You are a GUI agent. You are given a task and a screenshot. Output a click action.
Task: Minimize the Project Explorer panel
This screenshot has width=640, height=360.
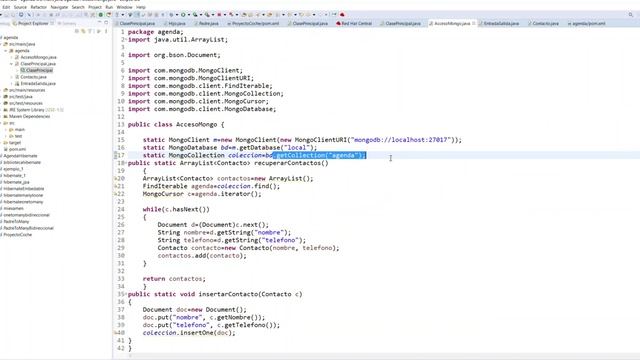pos(99,23)
